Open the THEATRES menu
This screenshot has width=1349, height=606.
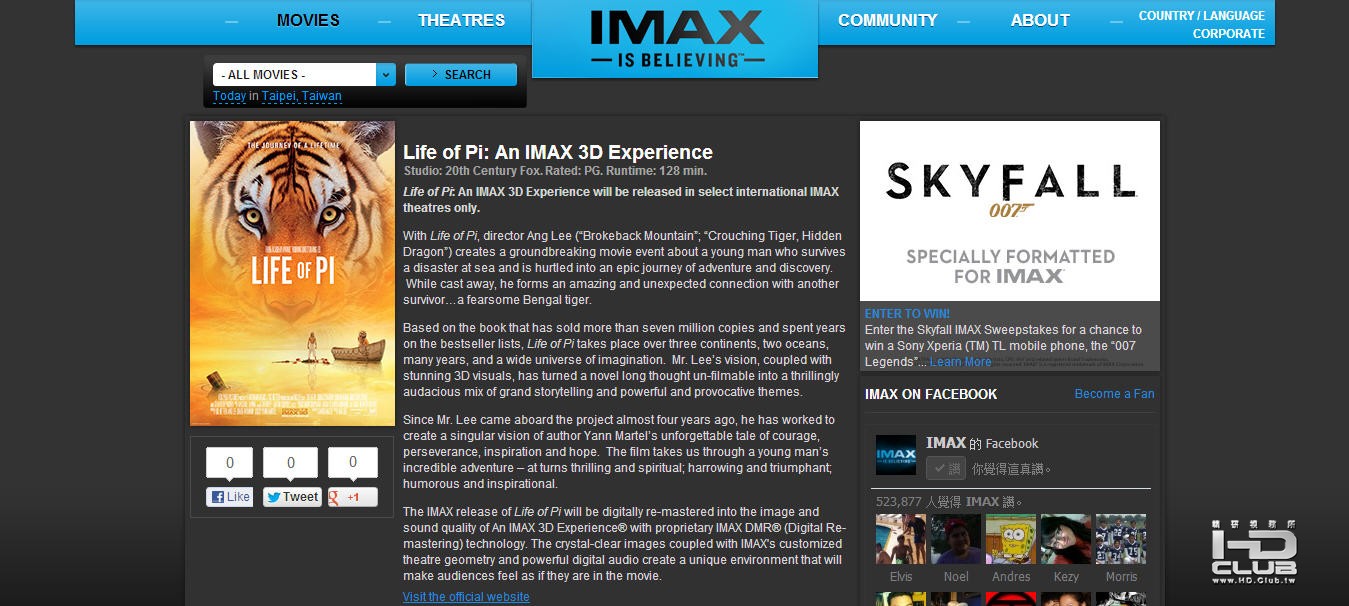point(461,20)
